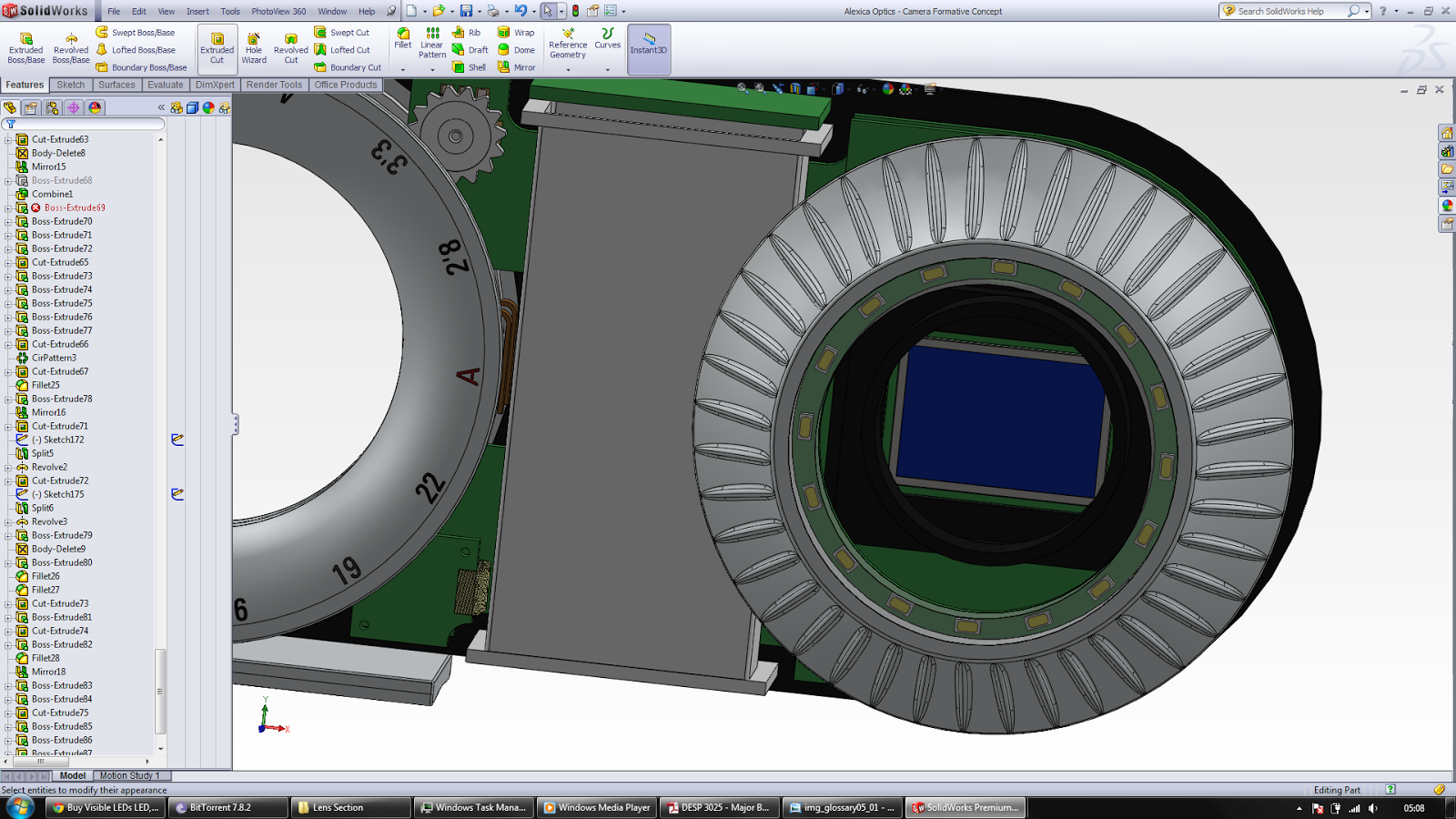
Task: Select the Draft feature
Action: click(470, 50)
